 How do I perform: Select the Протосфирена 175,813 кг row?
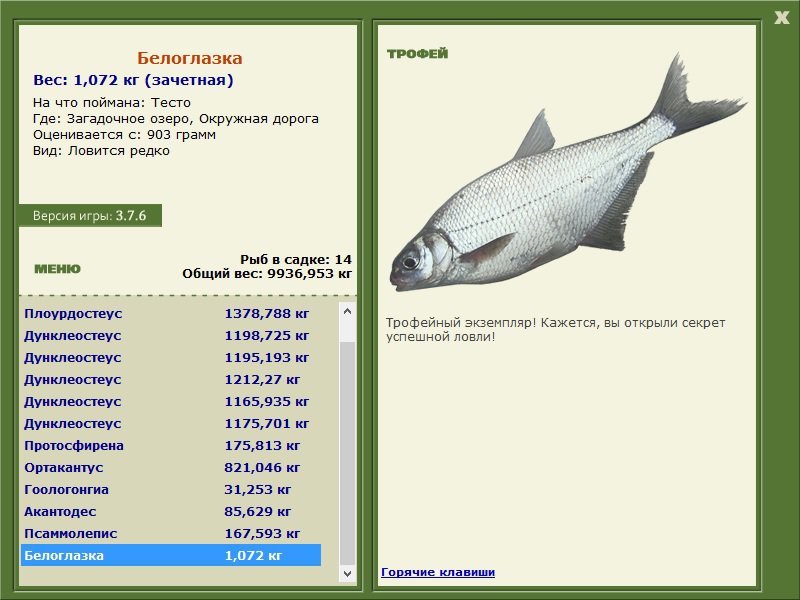click(x=171, y=445)
